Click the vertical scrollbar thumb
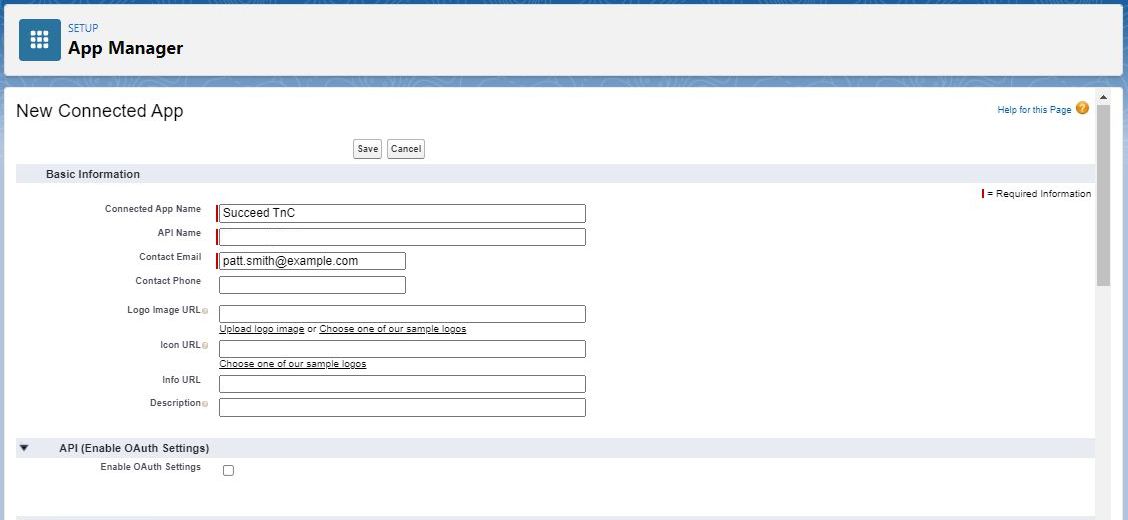This screenshot has width=1128, height=520. click(1104, 194)
